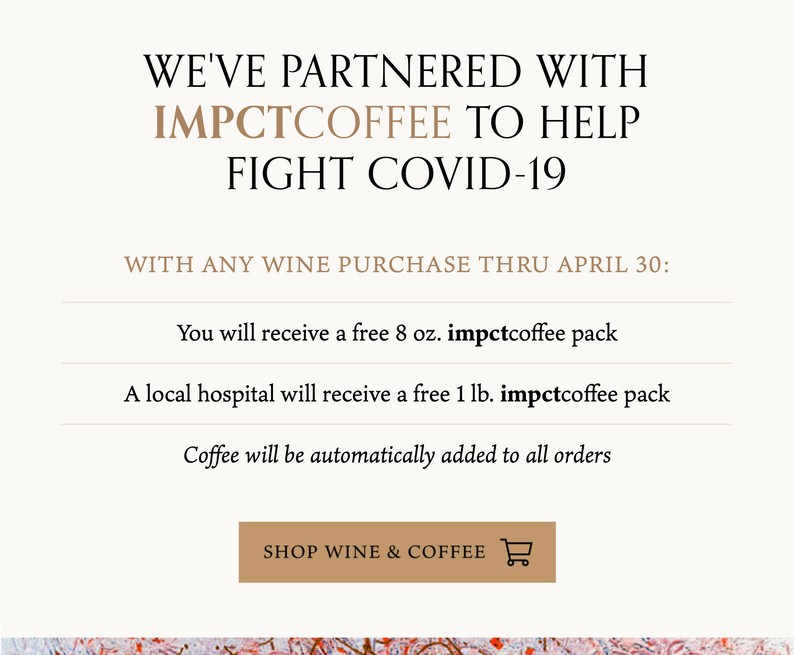The image size is (794, 655).
Task: Click the floral artwork banner at the bottom
Action: coord(397,646)
